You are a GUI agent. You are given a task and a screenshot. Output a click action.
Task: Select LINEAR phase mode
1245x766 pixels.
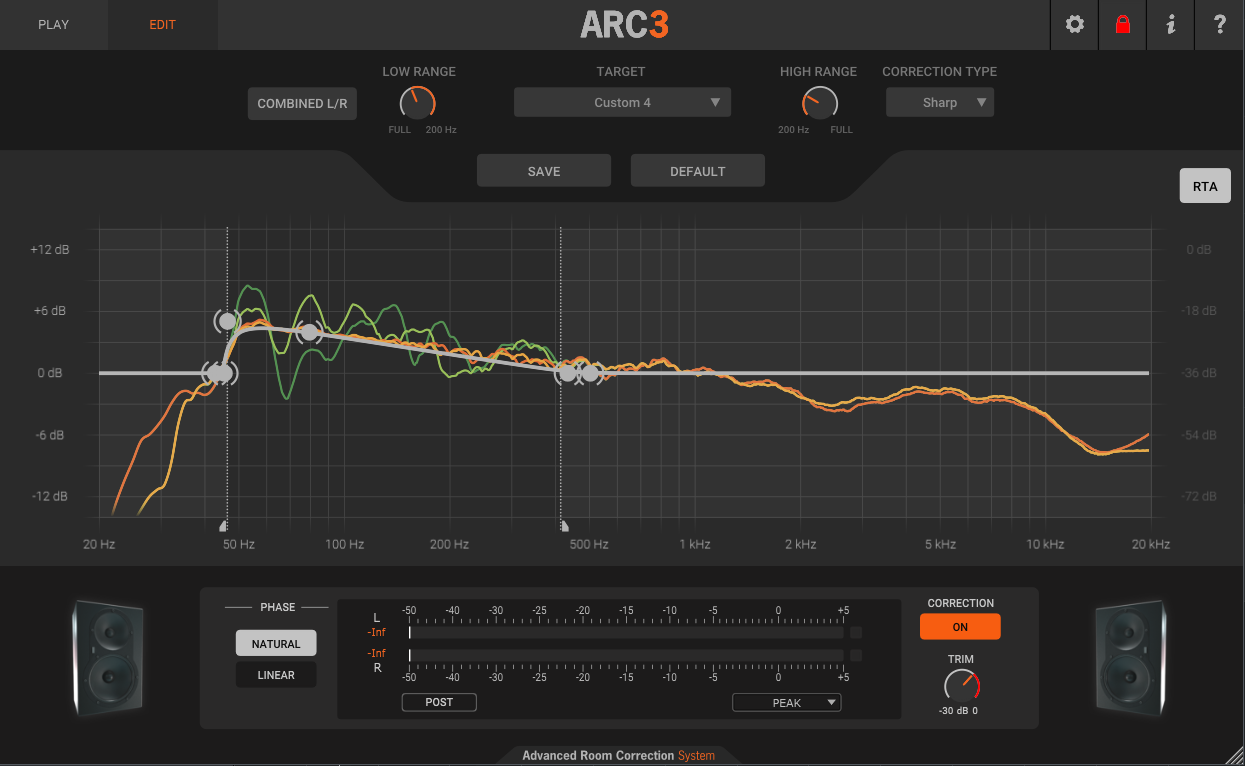pos(276,675)
